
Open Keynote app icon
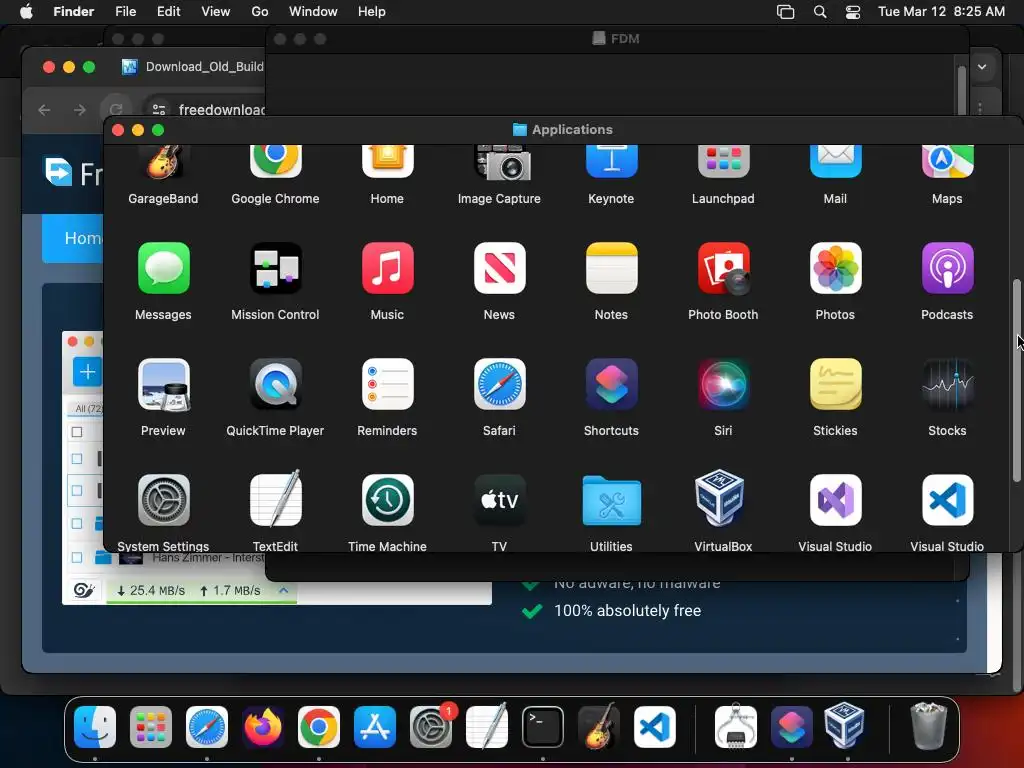611,161
